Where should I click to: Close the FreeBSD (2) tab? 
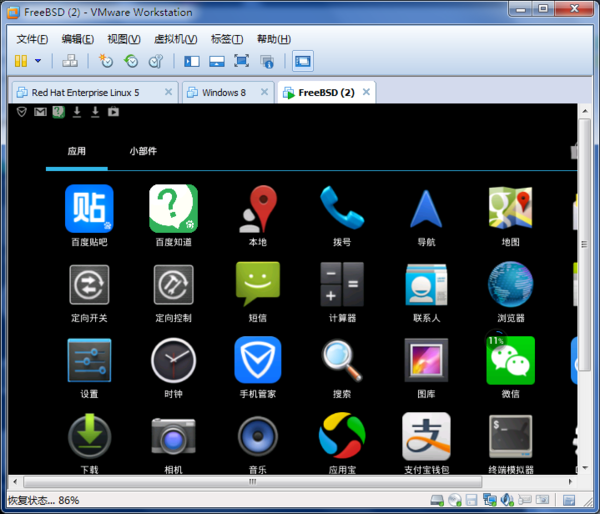pyautogui.click(x=367, y=92)
